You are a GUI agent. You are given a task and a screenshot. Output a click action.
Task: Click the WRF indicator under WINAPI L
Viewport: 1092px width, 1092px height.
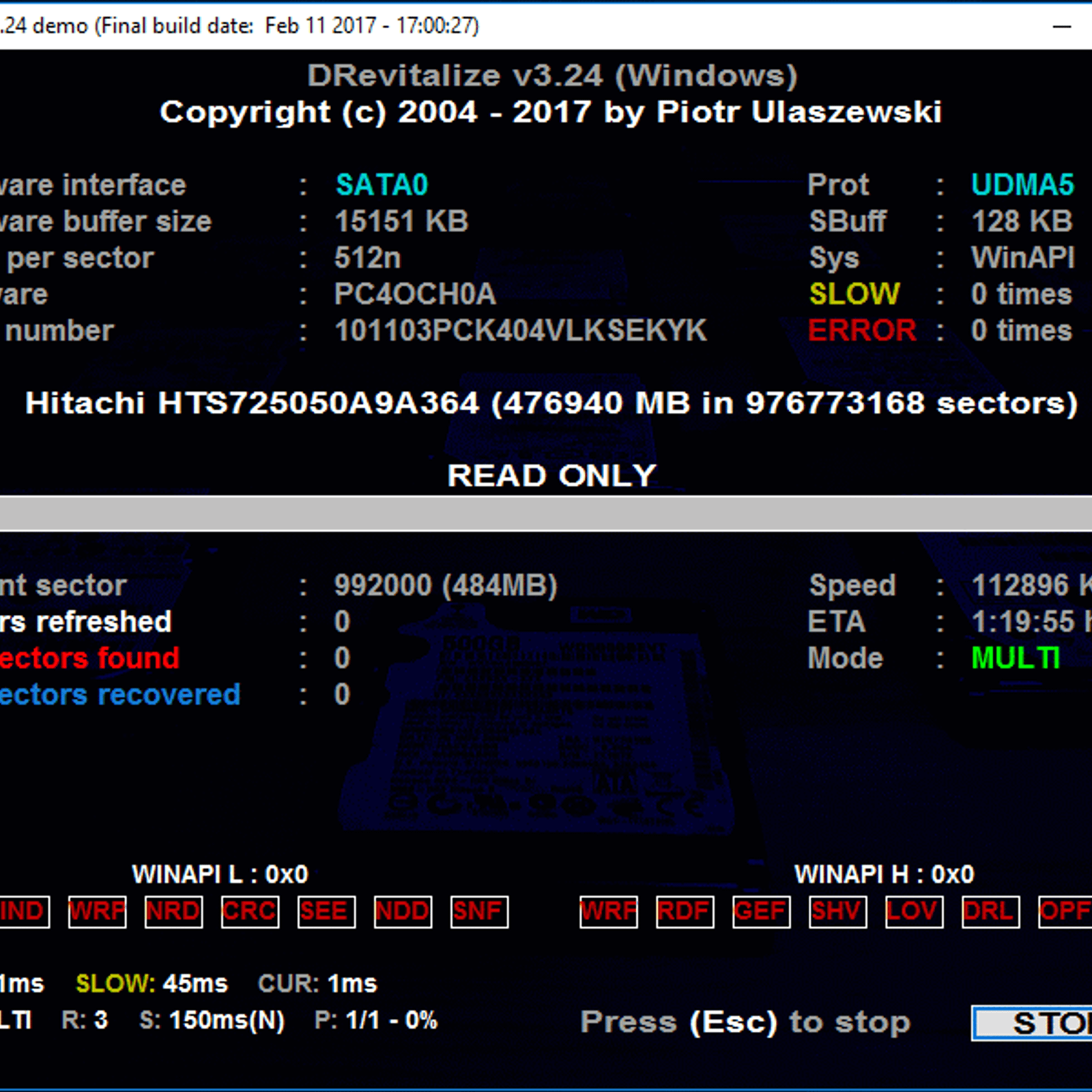[x=98, y=912]
